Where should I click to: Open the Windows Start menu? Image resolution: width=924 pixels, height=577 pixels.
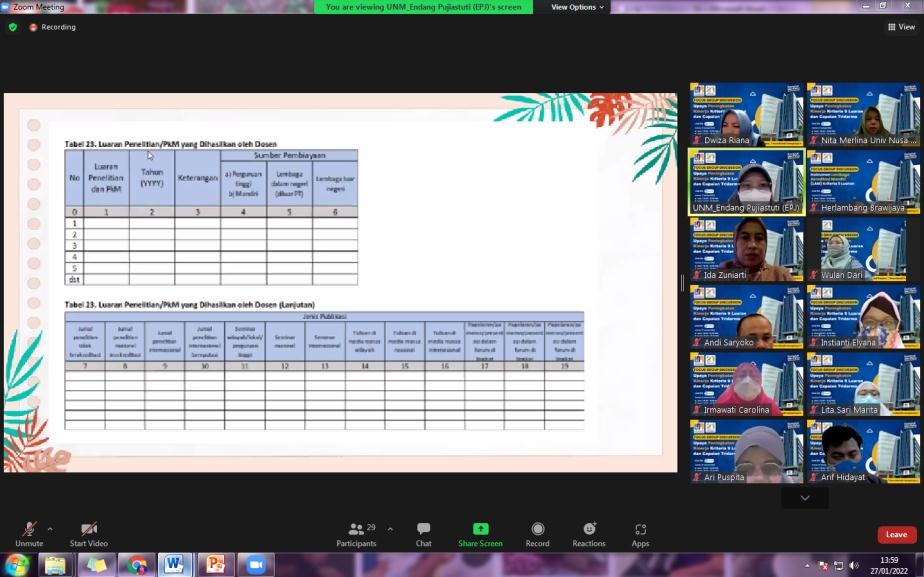point(17,565)
